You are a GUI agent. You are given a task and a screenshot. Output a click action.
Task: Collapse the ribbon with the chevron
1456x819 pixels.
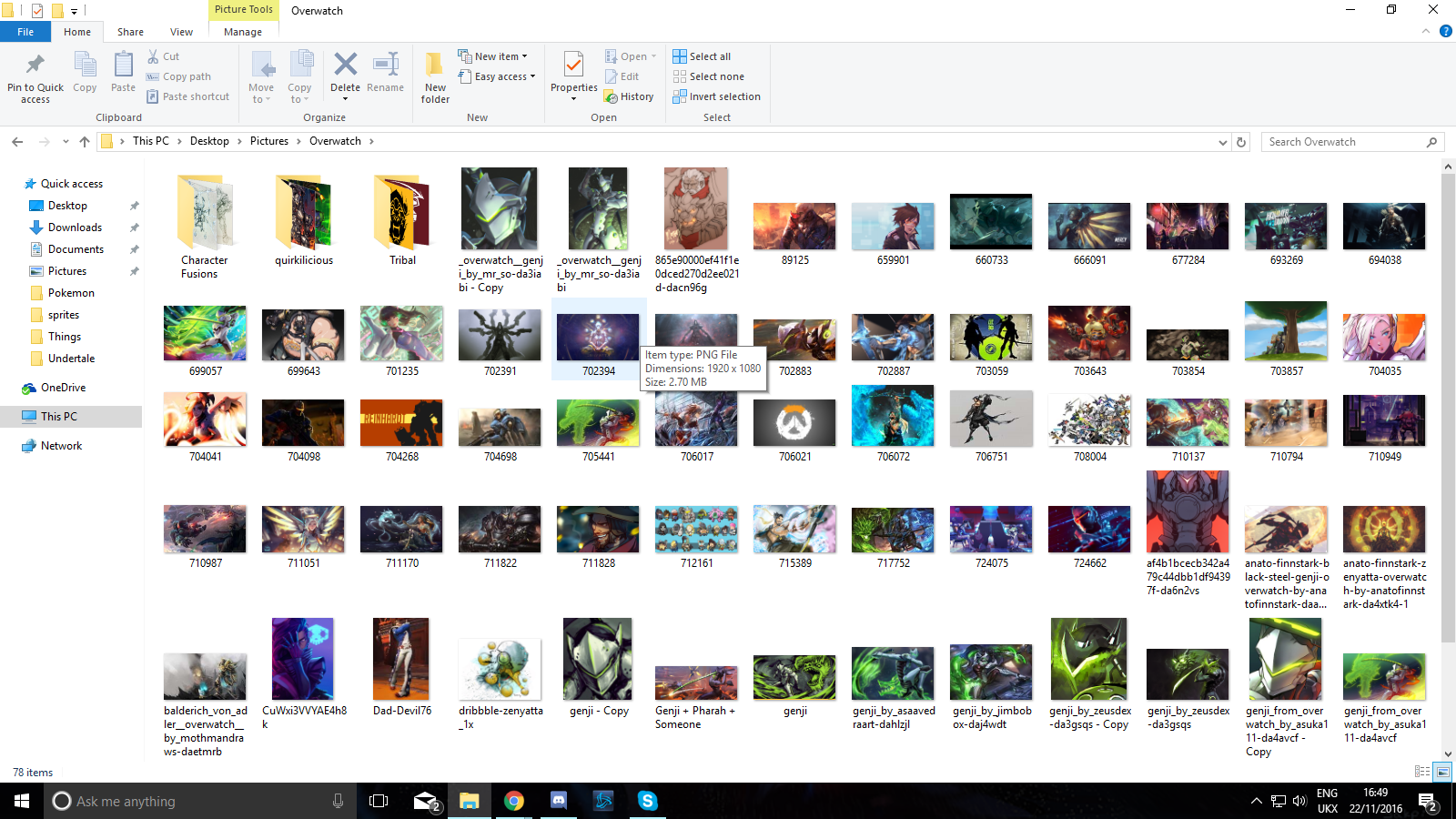tap(1426, 31)
